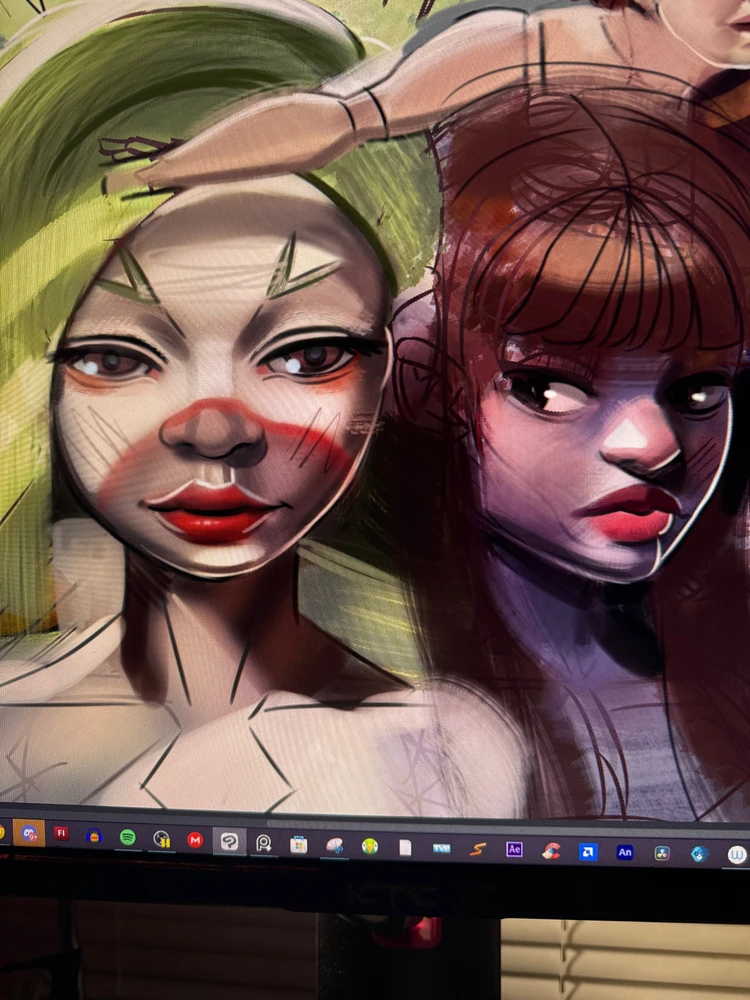Open DaVinci Resolve from taskbar
This screenshot has height=1000, width=750.
tap(662, 853)
